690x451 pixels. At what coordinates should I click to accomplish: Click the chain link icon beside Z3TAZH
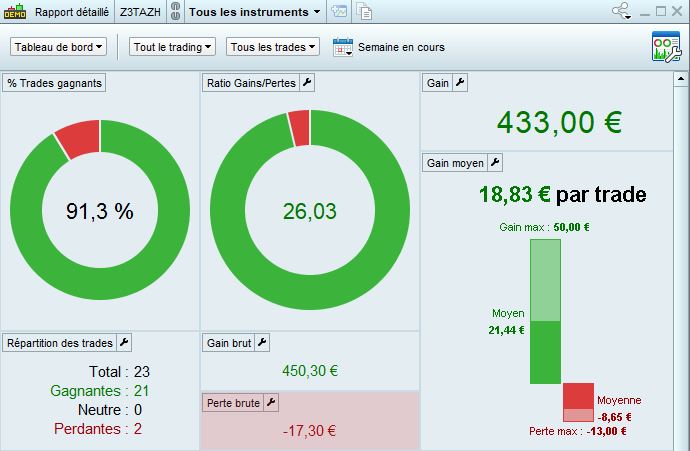(x=175, y=12)
